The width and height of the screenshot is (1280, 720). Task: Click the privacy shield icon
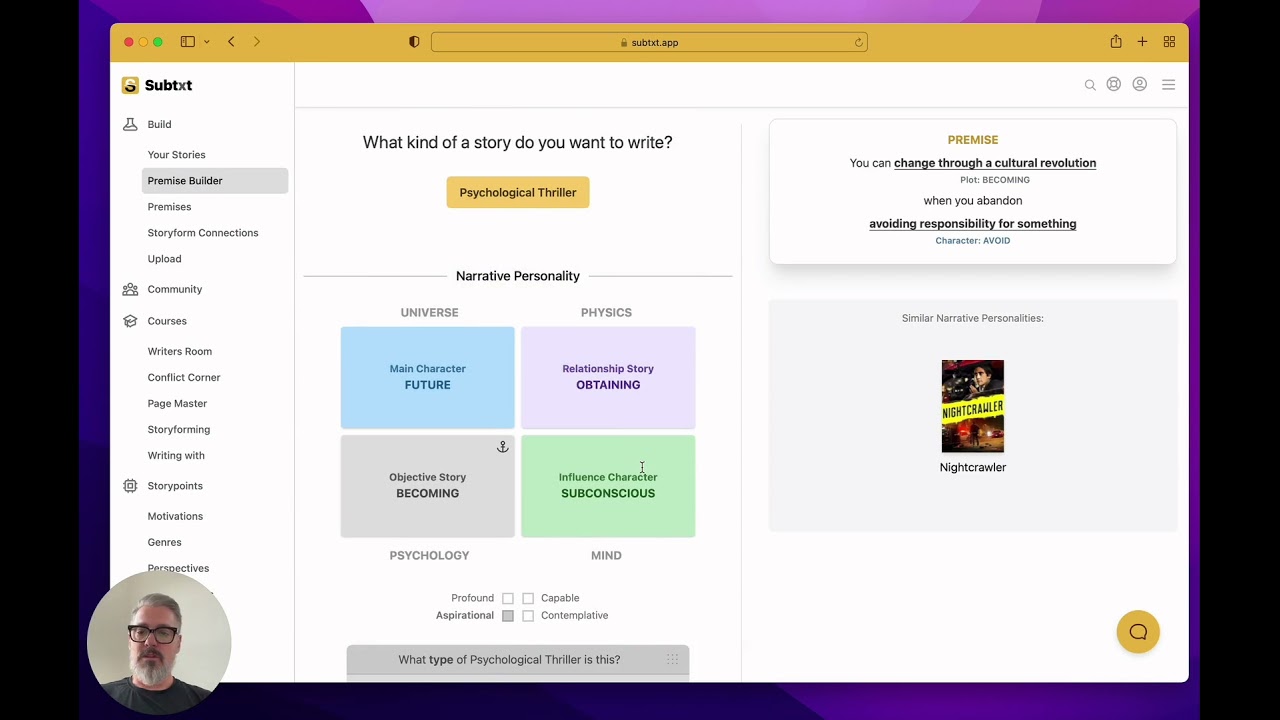[414, 42]
